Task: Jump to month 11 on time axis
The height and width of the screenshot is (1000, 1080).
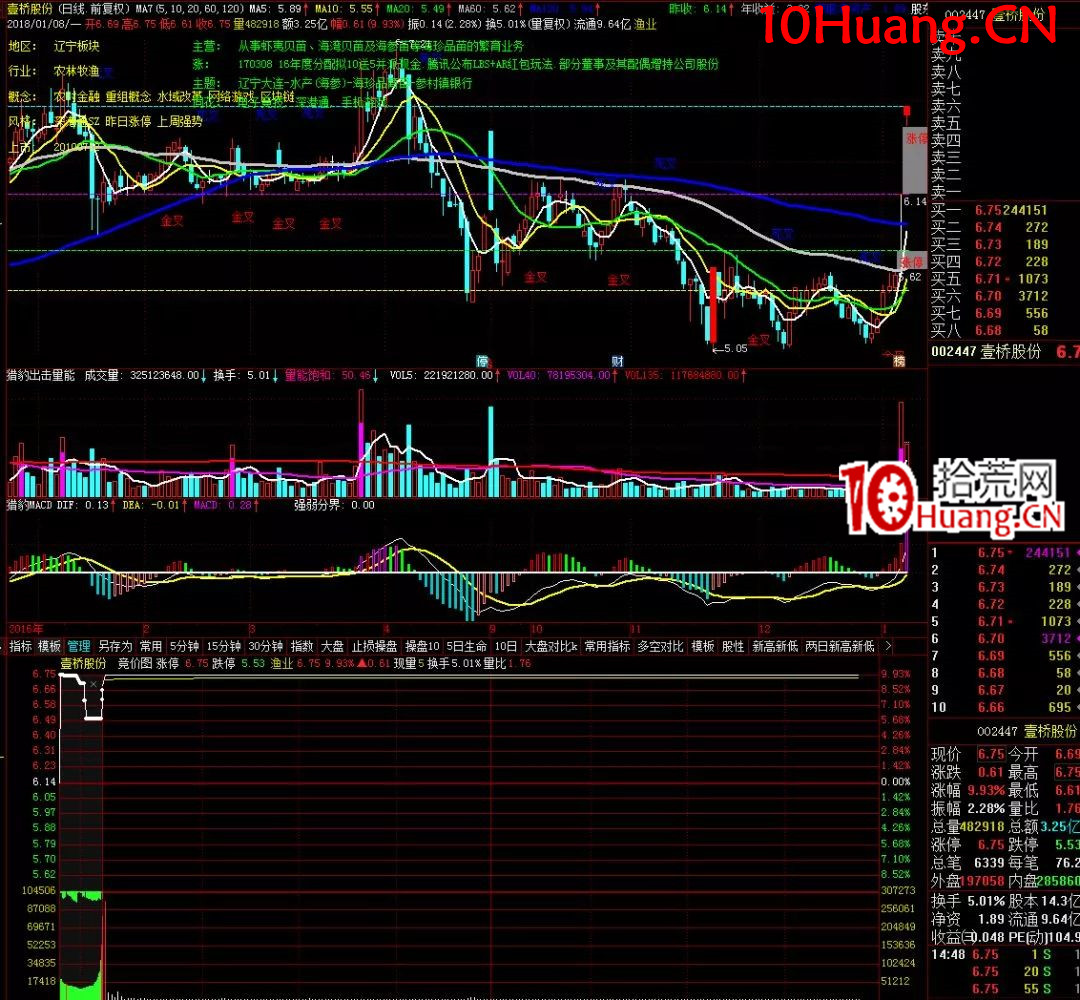Action: pos(635,629)
